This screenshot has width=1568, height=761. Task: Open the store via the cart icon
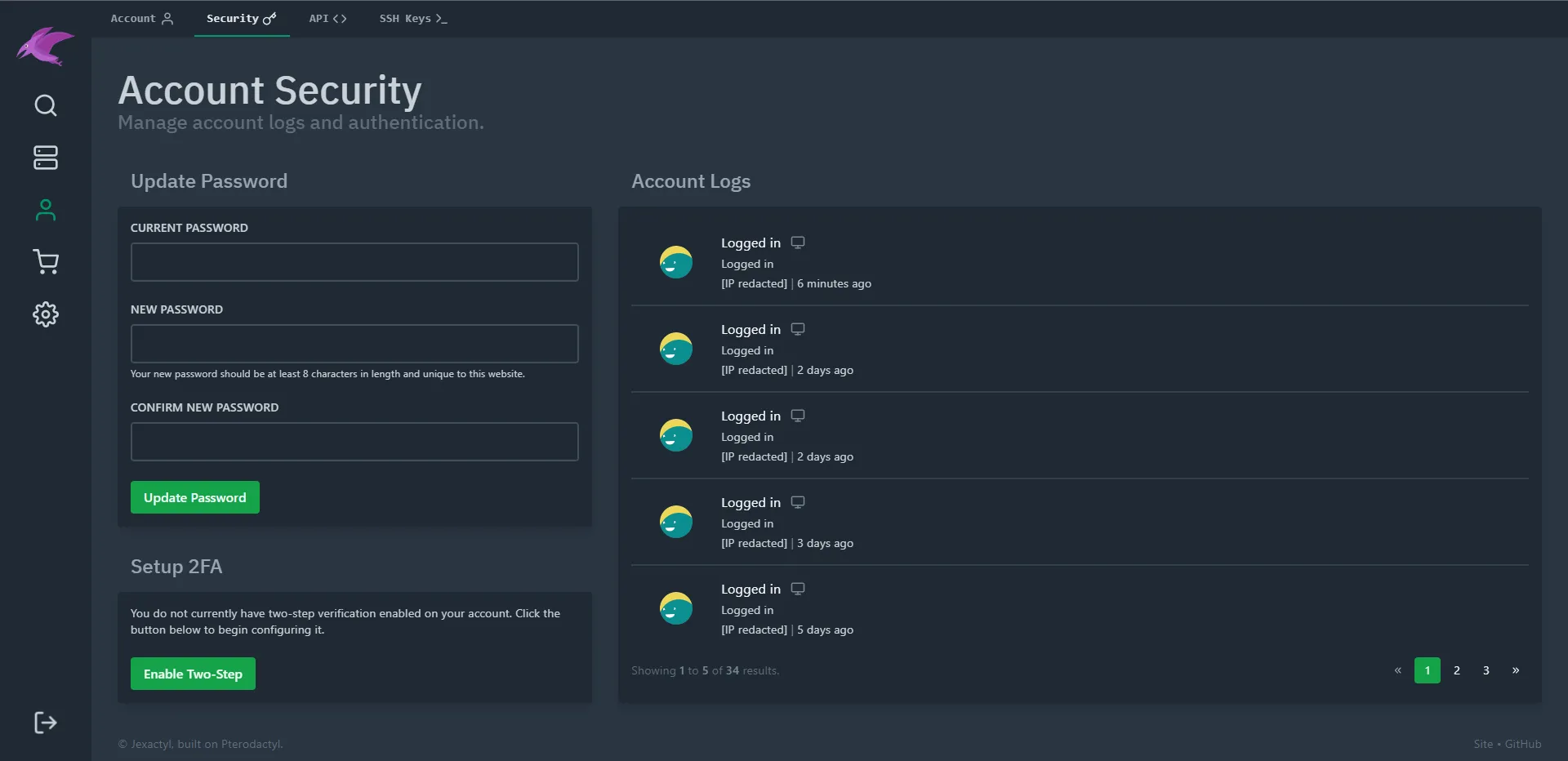pyautogui.click(x=45, y=262)
